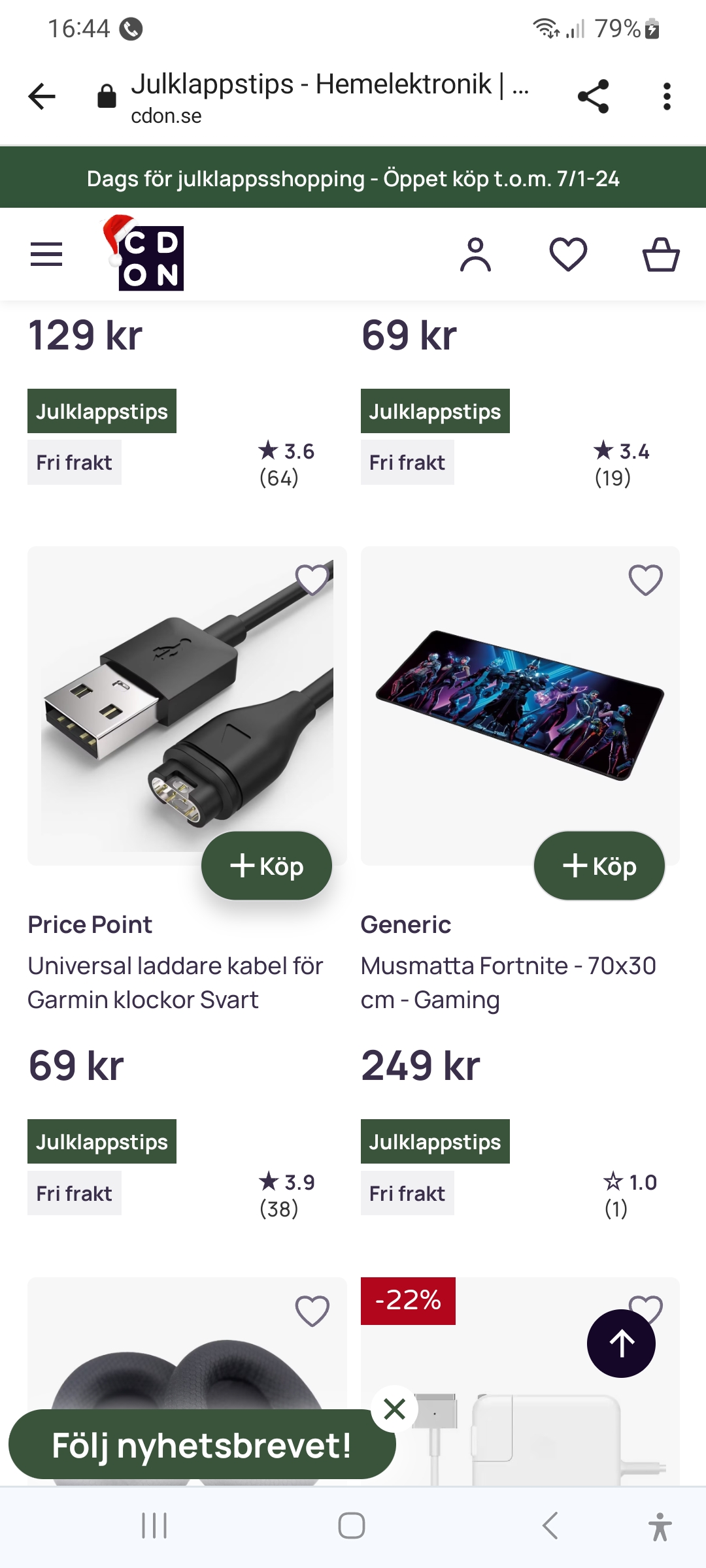Open Universal laddare kabel product title
This screenshot has height=1568, width=706.
(x=175, y=983)
